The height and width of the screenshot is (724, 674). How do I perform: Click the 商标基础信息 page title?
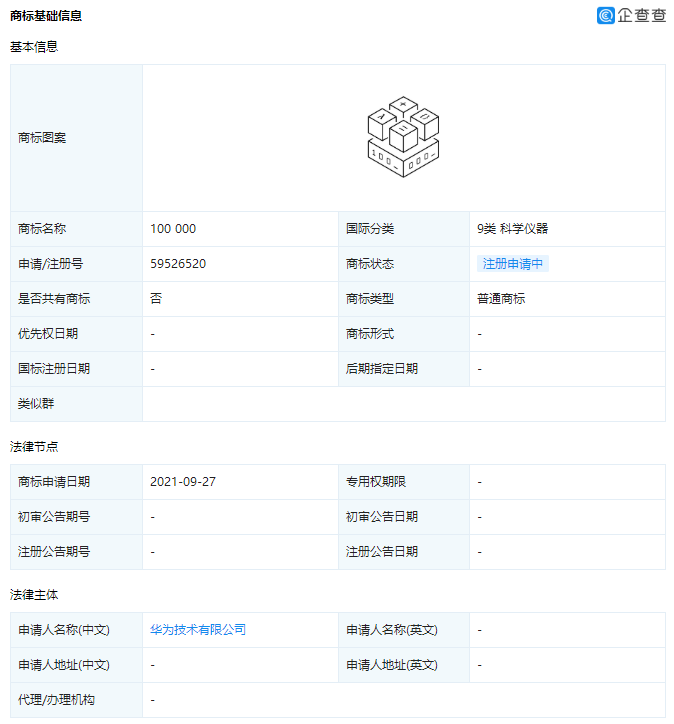coord(46,16)
